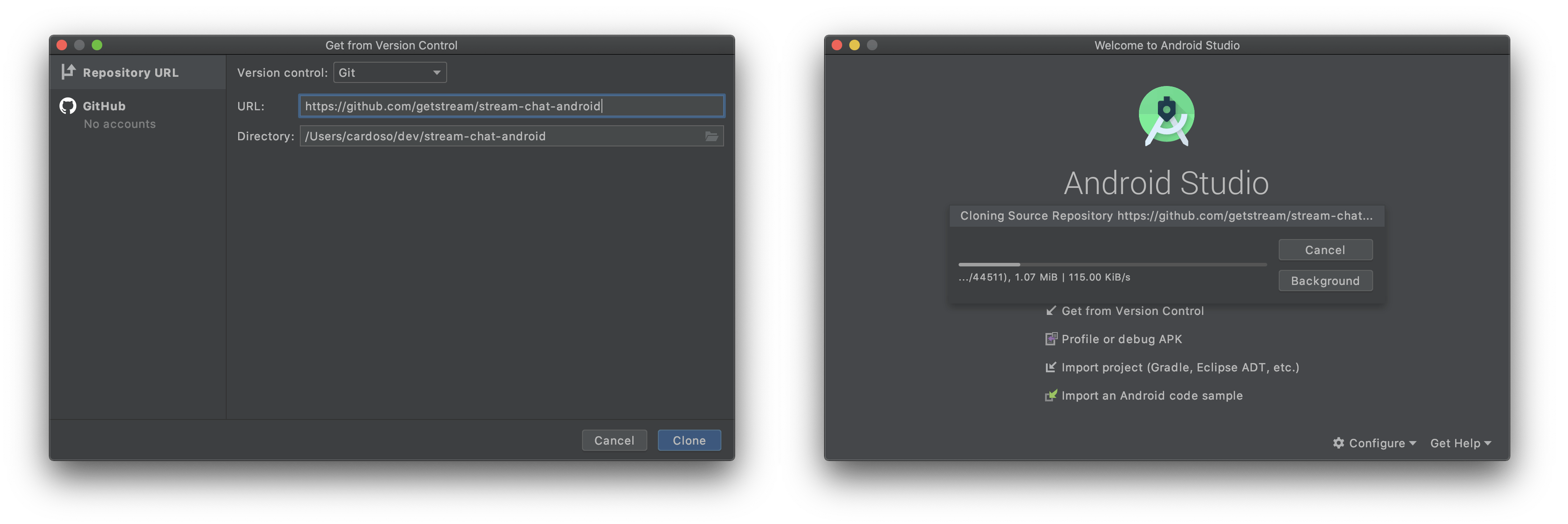The height and width of the screenshot is (524, 1568).
Task: Click Cancel in the Get from Version Control dialog
Action: point(613,441)
